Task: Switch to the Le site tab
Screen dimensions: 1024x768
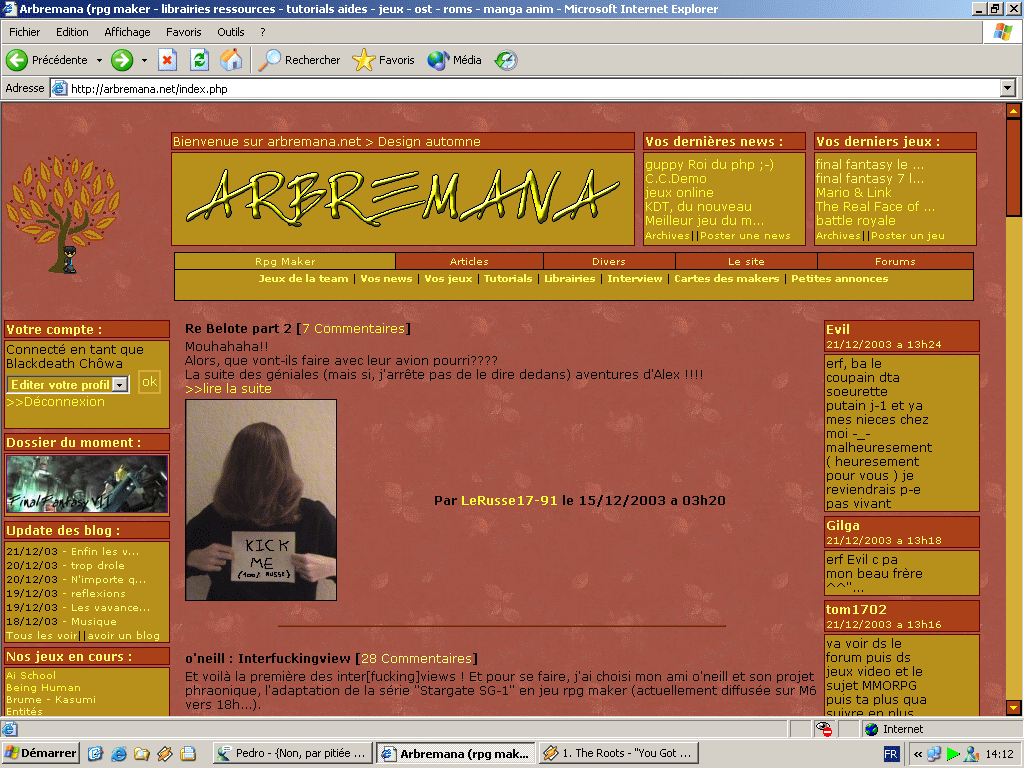Action: (746, 261)
